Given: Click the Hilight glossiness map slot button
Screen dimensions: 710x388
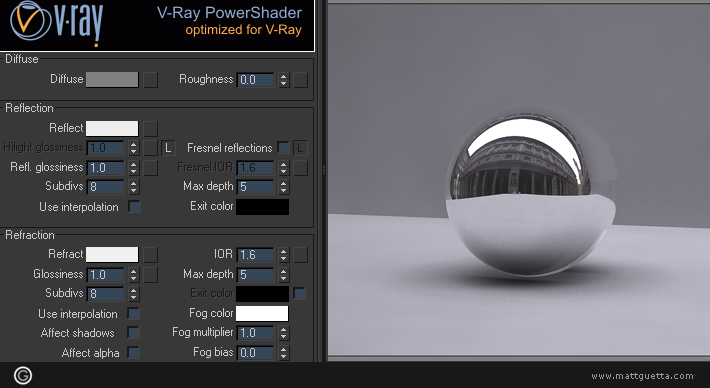Looking at the screenshot, I should (150, 148).
